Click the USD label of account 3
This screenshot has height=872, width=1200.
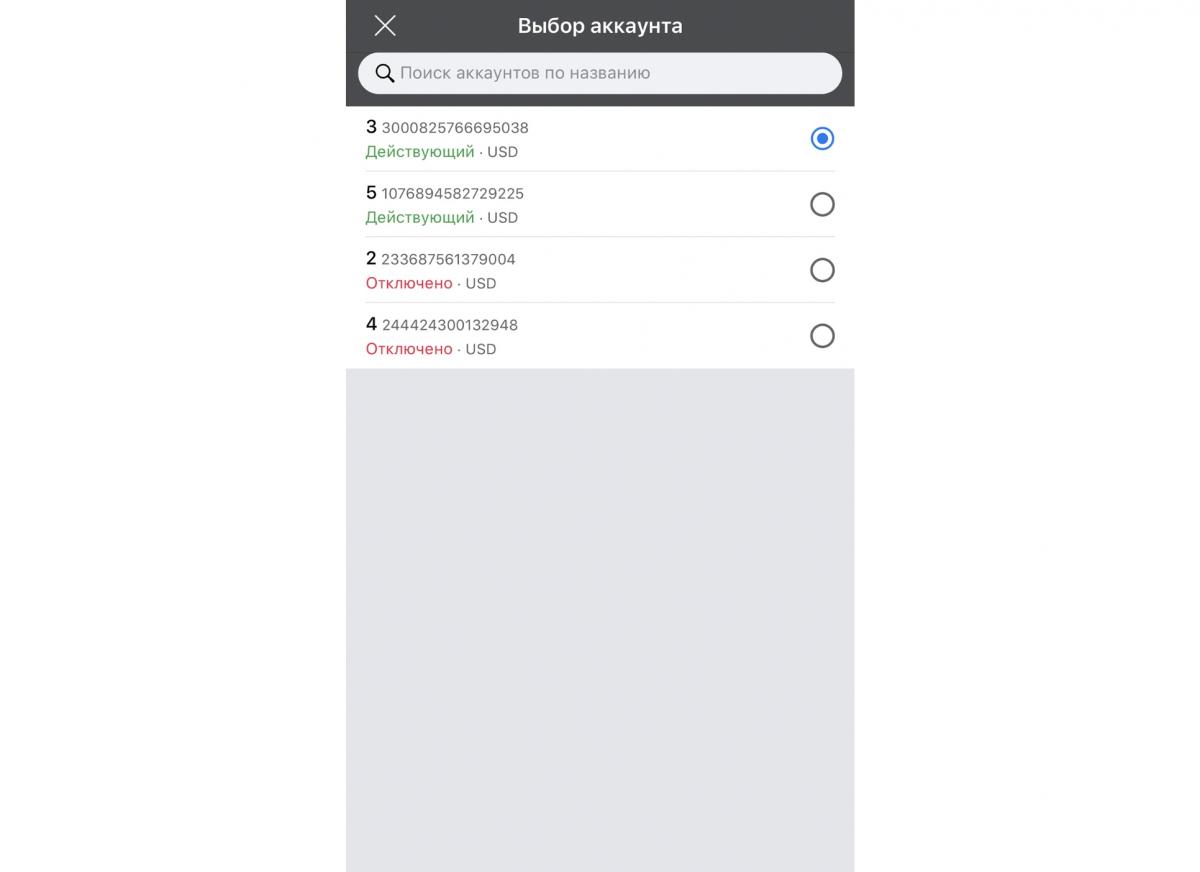tap(503, 152)
